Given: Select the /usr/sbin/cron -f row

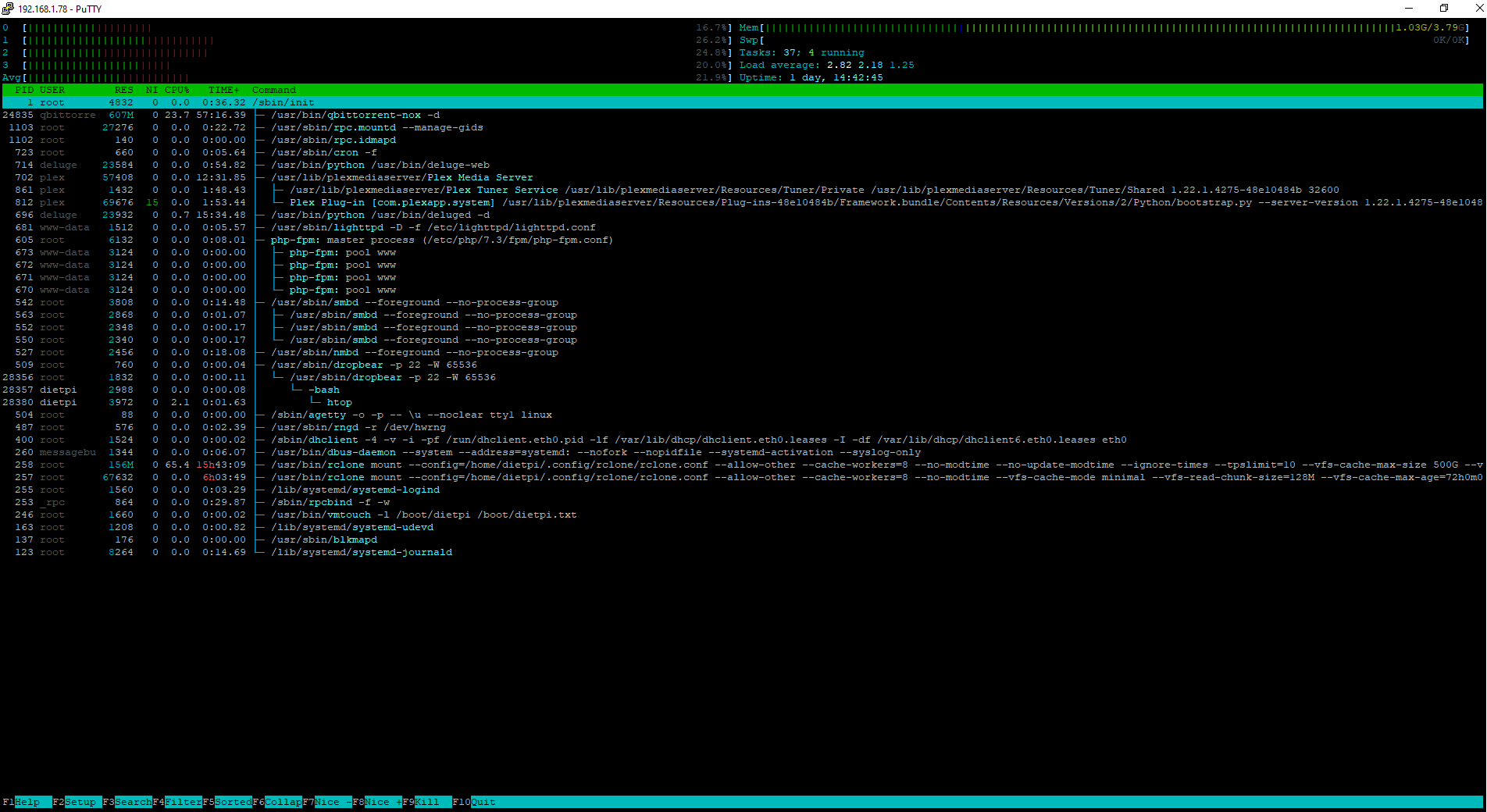Looking at the screenshot, I should point(743,152).
